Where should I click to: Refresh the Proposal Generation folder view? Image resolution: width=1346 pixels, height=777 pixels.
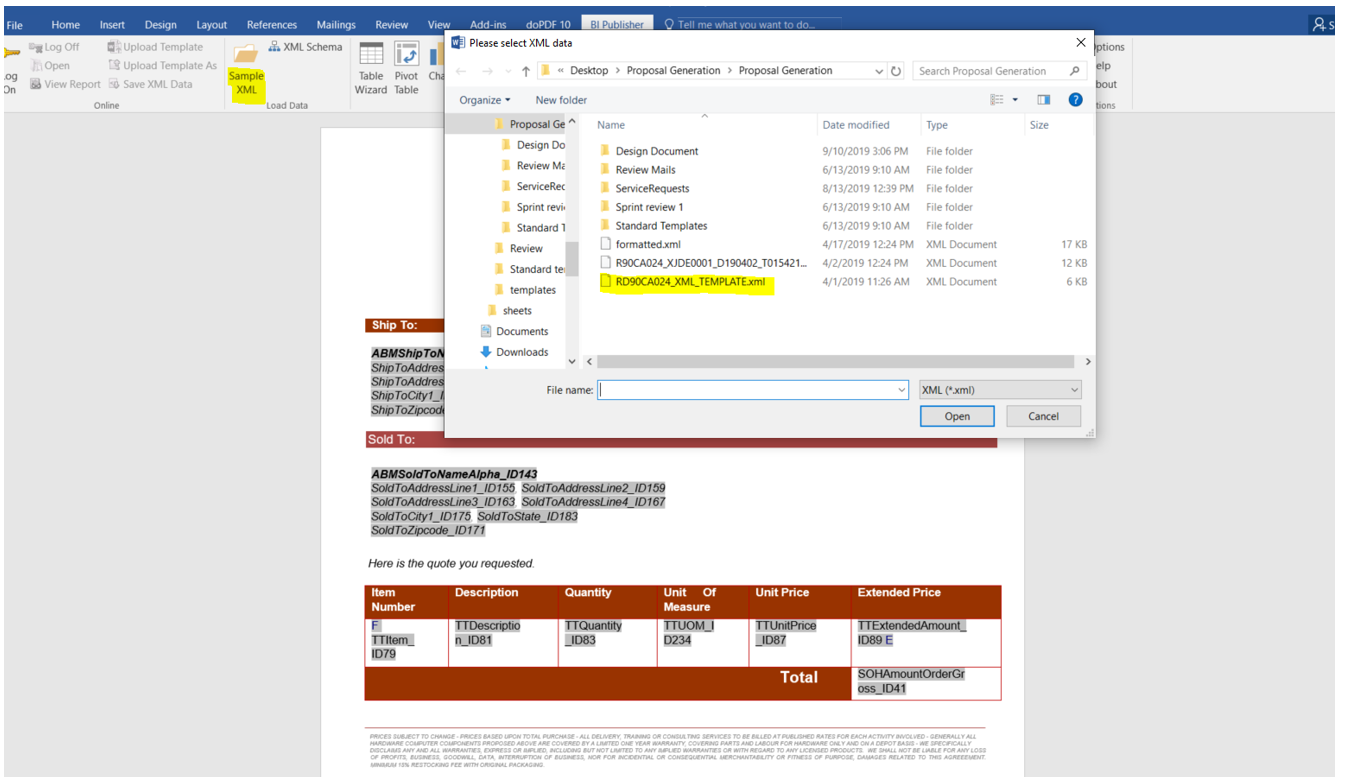[x=896, y=71]
